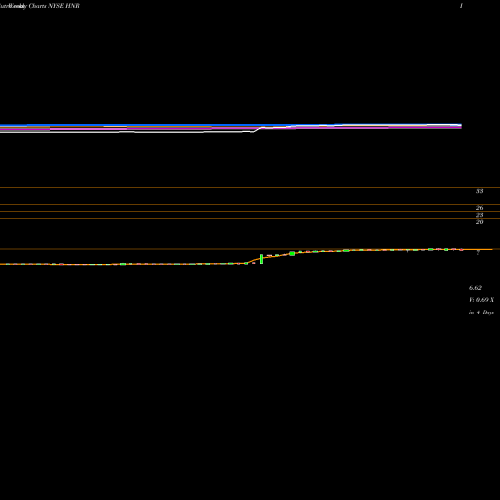The height and width of the screenshot is (500, 500).
Task: Click the large green candle after the jump
Action: point(292,254)
